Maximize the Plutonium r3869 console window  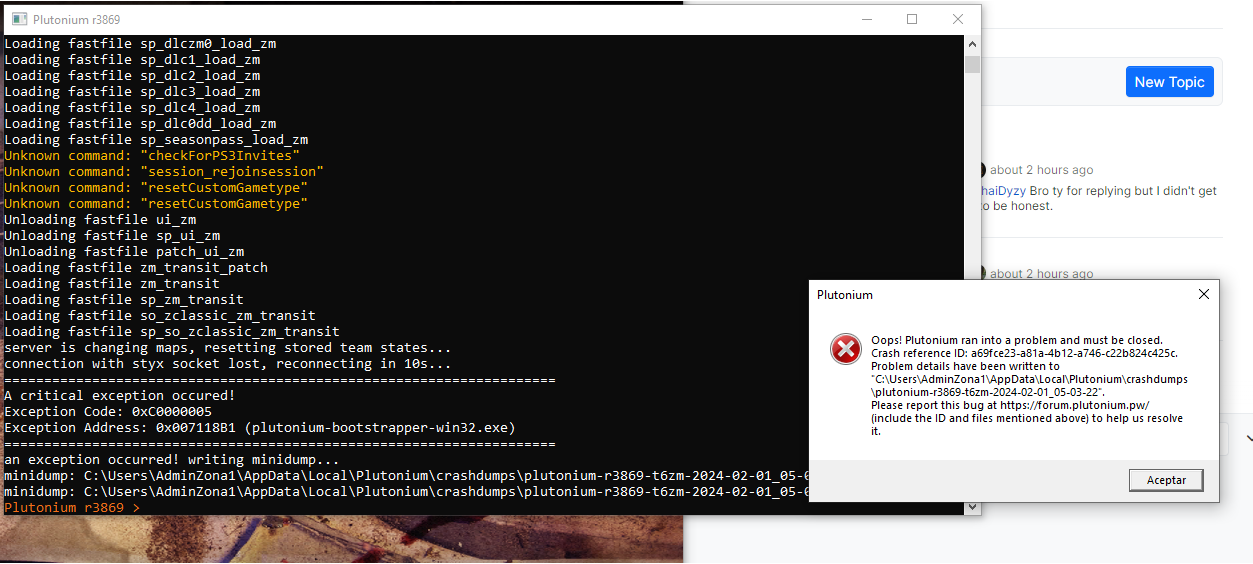912,19
